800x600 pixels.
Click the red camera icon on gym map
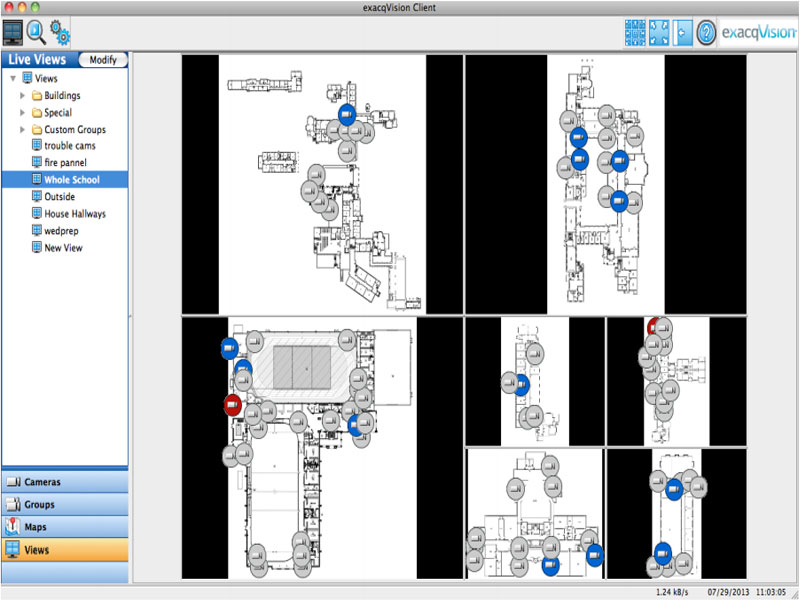click(232, 405)
